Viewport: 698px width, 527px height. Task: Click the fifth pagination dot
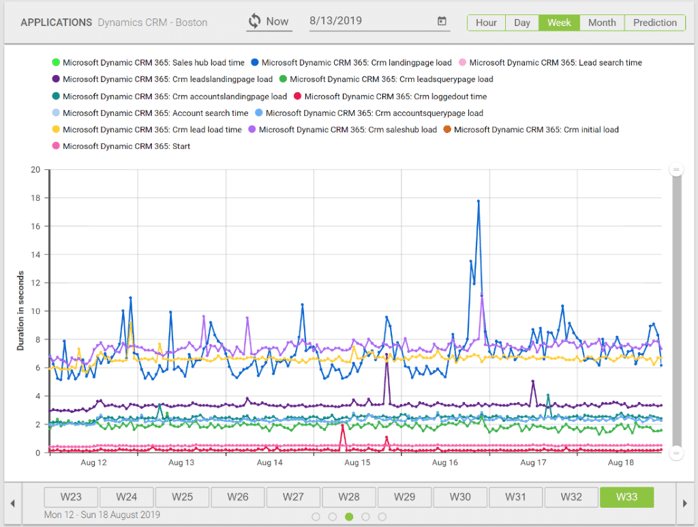(382, 517)
